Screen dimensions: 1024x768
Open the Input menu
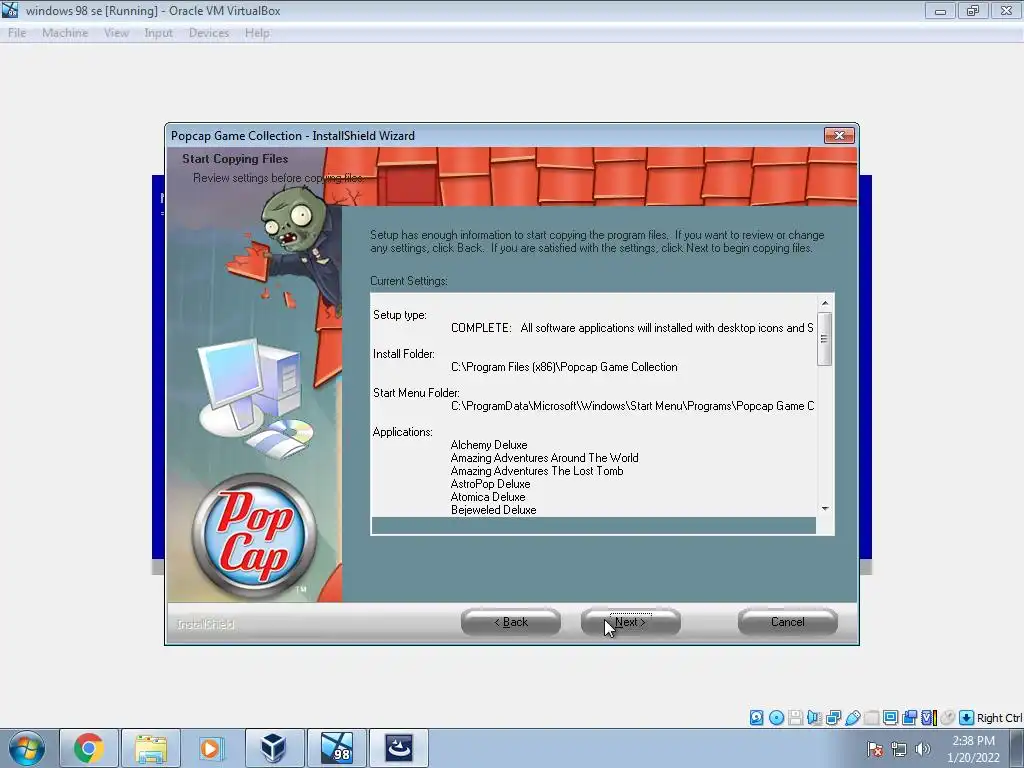coord(159,33)
